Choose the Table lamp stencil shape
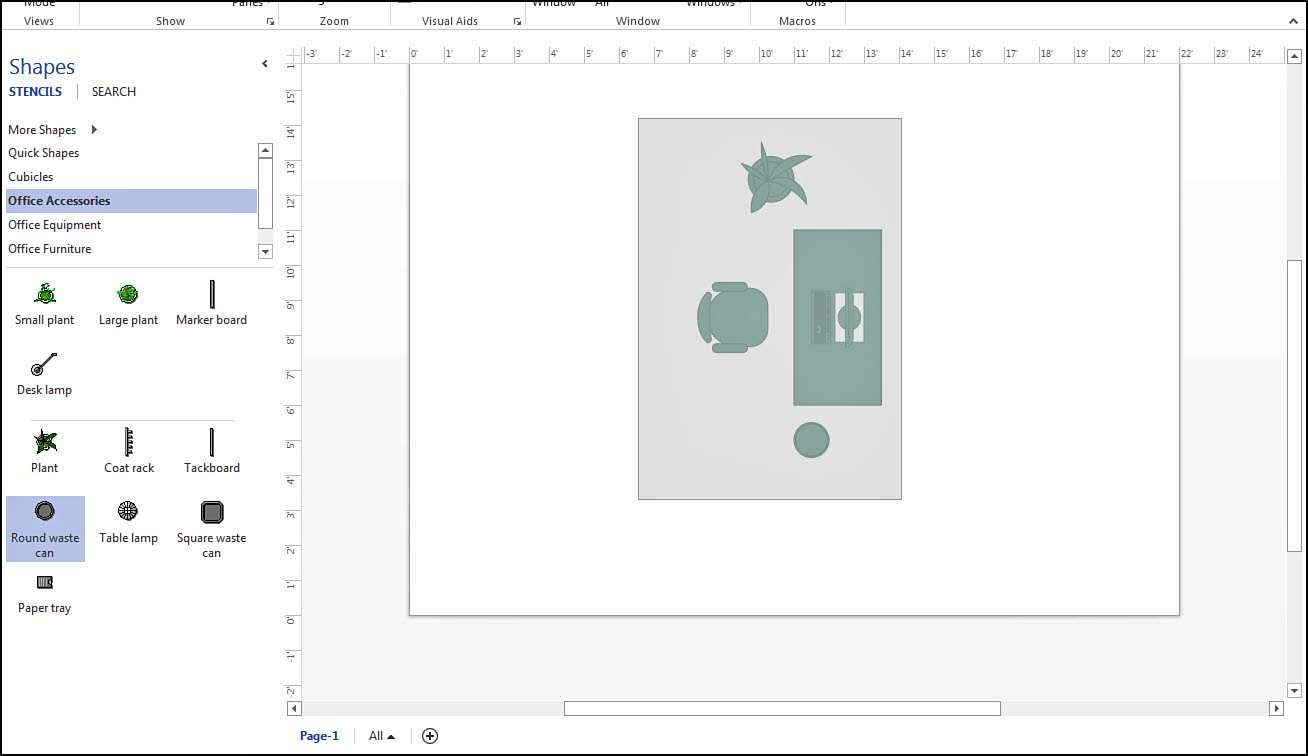 (x=128, y=523)
